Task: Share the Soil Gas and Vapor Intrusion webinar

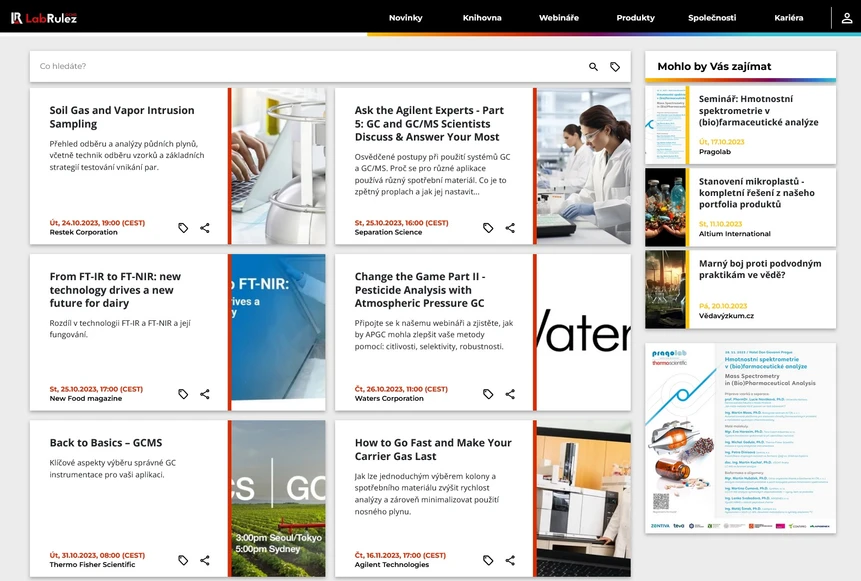Action: (x=205, y=228)
